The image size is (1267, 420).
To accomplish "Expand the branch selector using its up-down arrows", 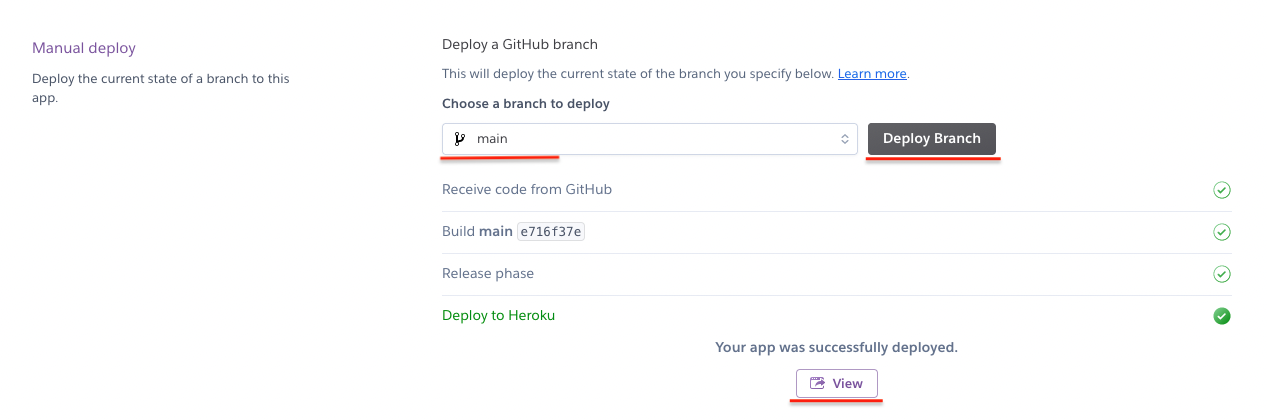I will coord(845,139).
